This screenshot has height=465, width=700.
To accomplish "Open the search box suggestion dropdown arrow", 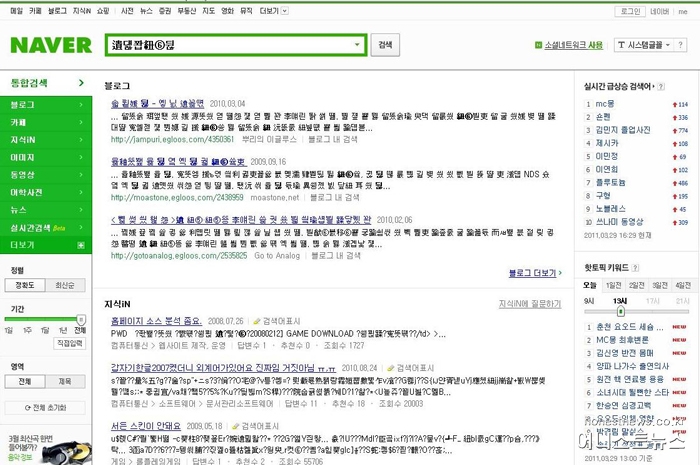I will coord(357,45).
